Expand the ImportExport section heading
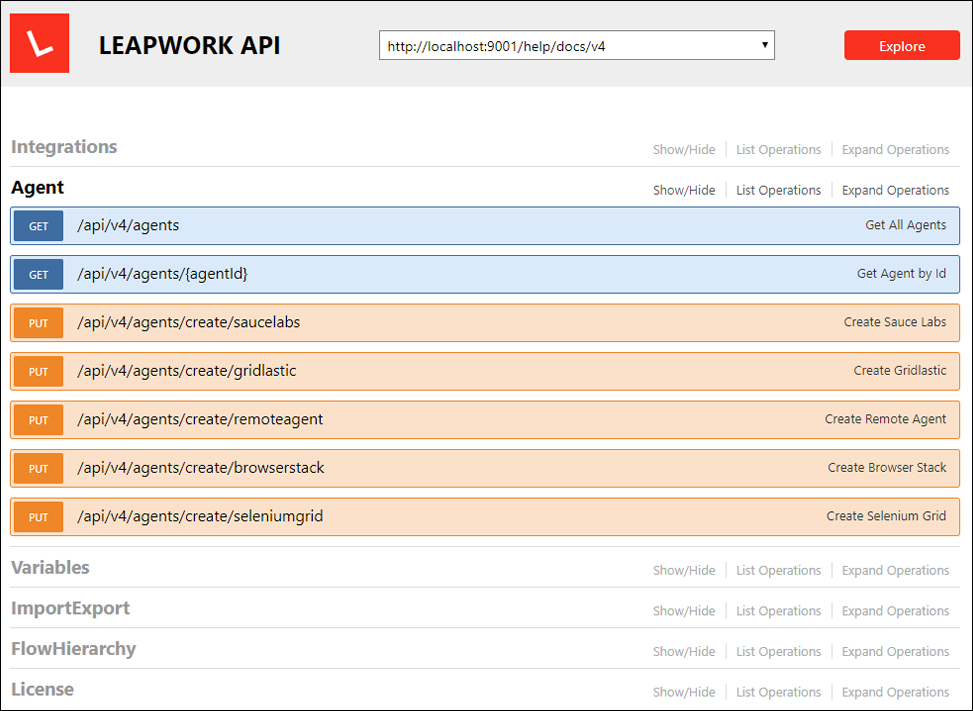 pyautogui.click(x=70, y=609)
